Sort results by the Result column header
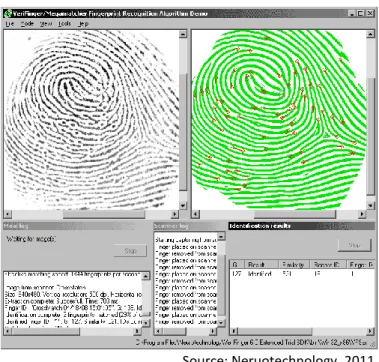This screenshot has height=362, width=379. tap(261, 265)
